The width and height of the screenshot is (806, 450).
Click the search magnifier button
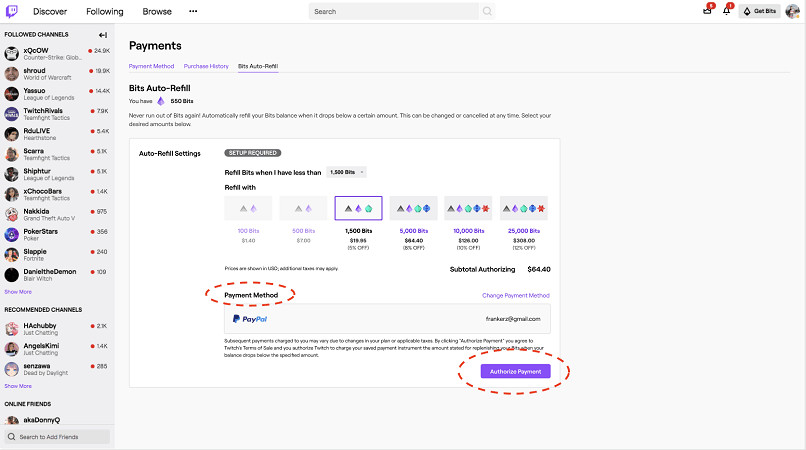pyautogui.click(x=487, y=11)
